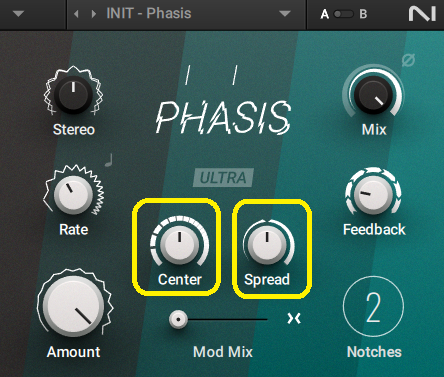Image resolution: width=444 pixels, height=377 pixels.
Task: Click the Mod Mix label
Action: point(223,352)
